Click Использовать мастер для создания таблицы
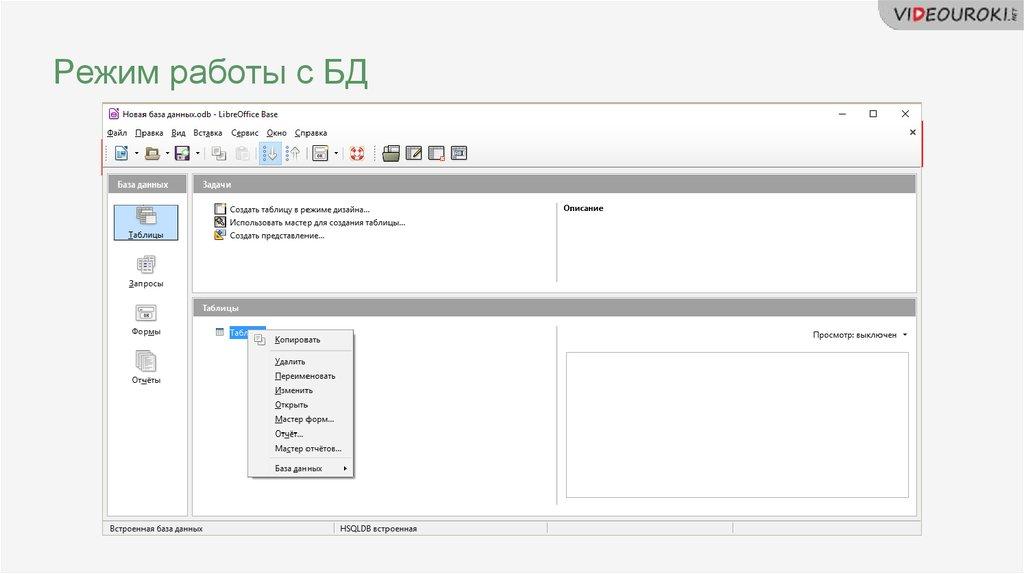Screen dimensions: 1024x574 pos(317,222)
